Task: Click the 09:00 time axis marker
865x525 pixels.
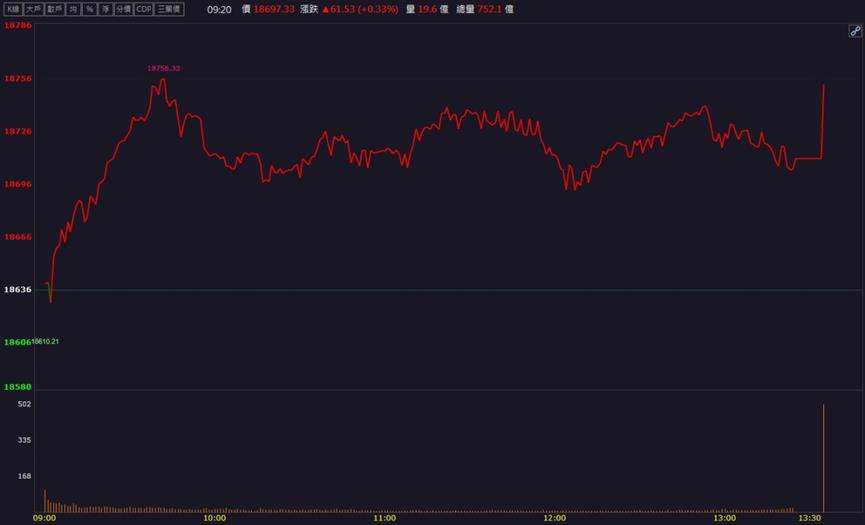Action: 44,518
